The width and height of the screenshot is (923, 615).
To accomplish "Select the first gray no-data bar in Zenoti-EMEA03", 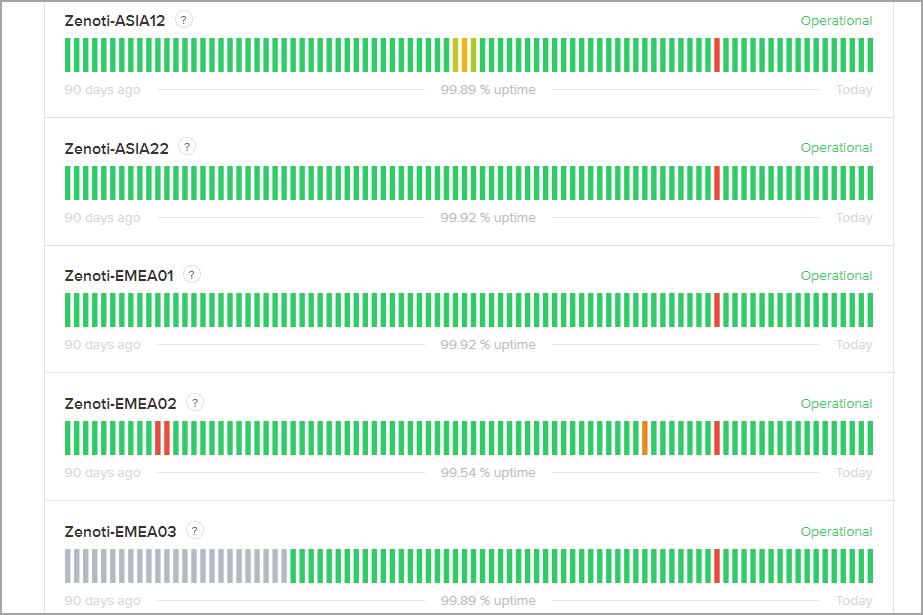I will coord(68,566).
